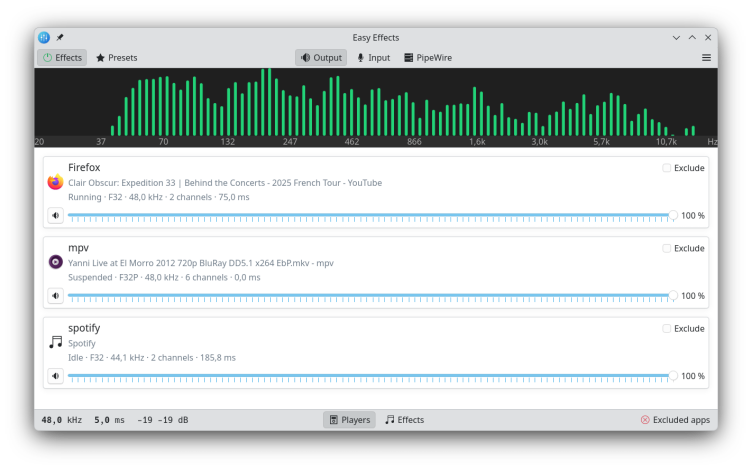Open the PipeWire tab
Screen dimensions: 752x471
pyautogui.click(x=428, y=58)
